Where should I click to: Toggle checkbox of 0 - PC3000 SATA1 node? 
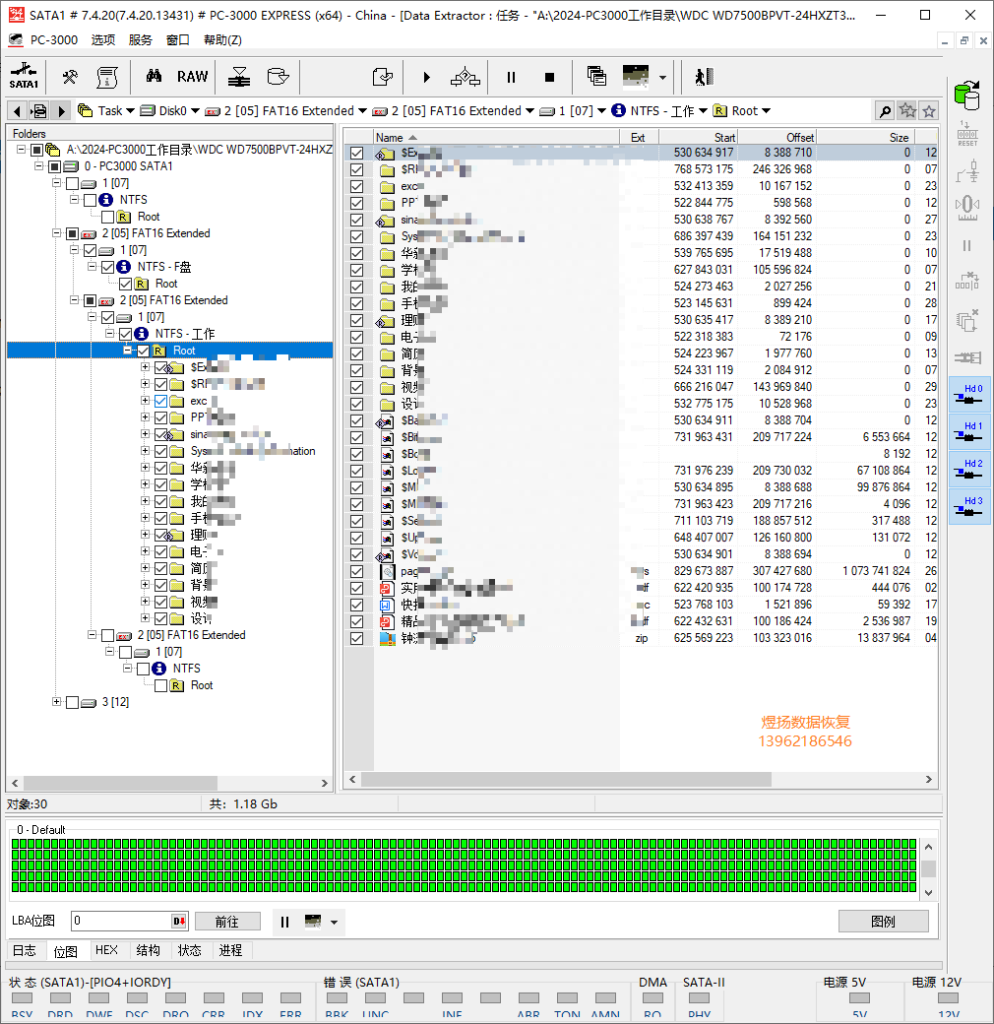[x=55, y=167]
